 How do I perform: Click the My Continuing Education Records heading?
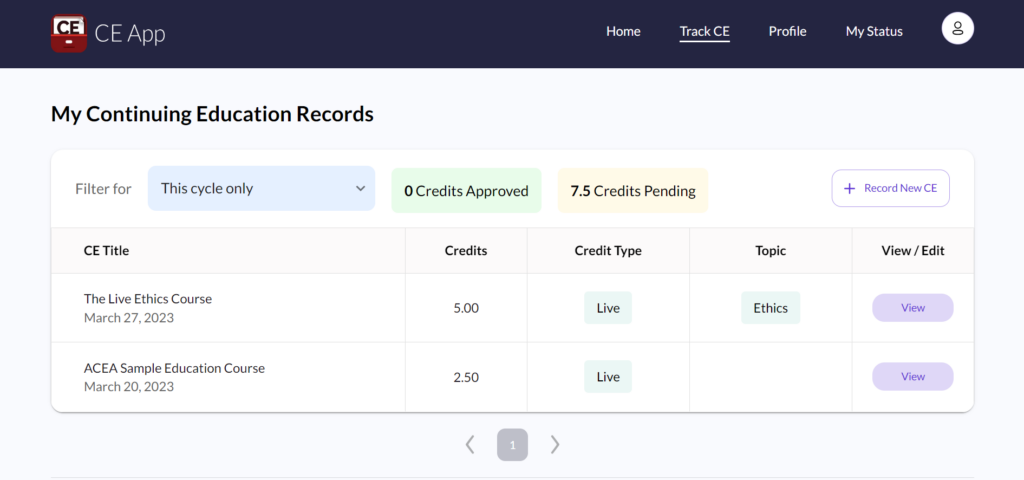pos(212,114)
